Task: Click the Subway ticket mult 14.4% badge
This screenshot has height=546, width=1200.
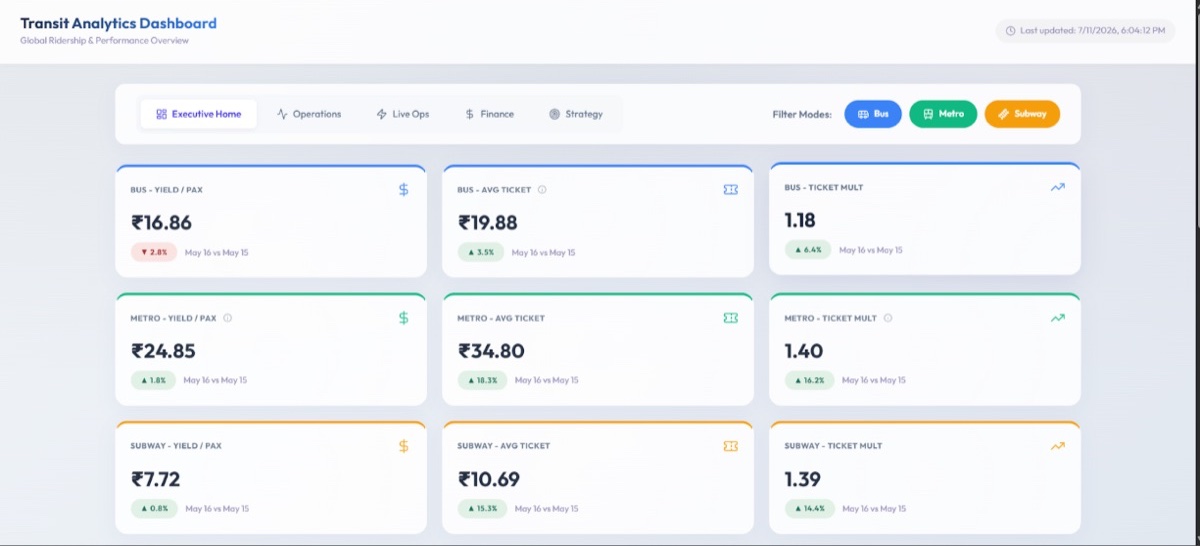Action: pos(810,508)
